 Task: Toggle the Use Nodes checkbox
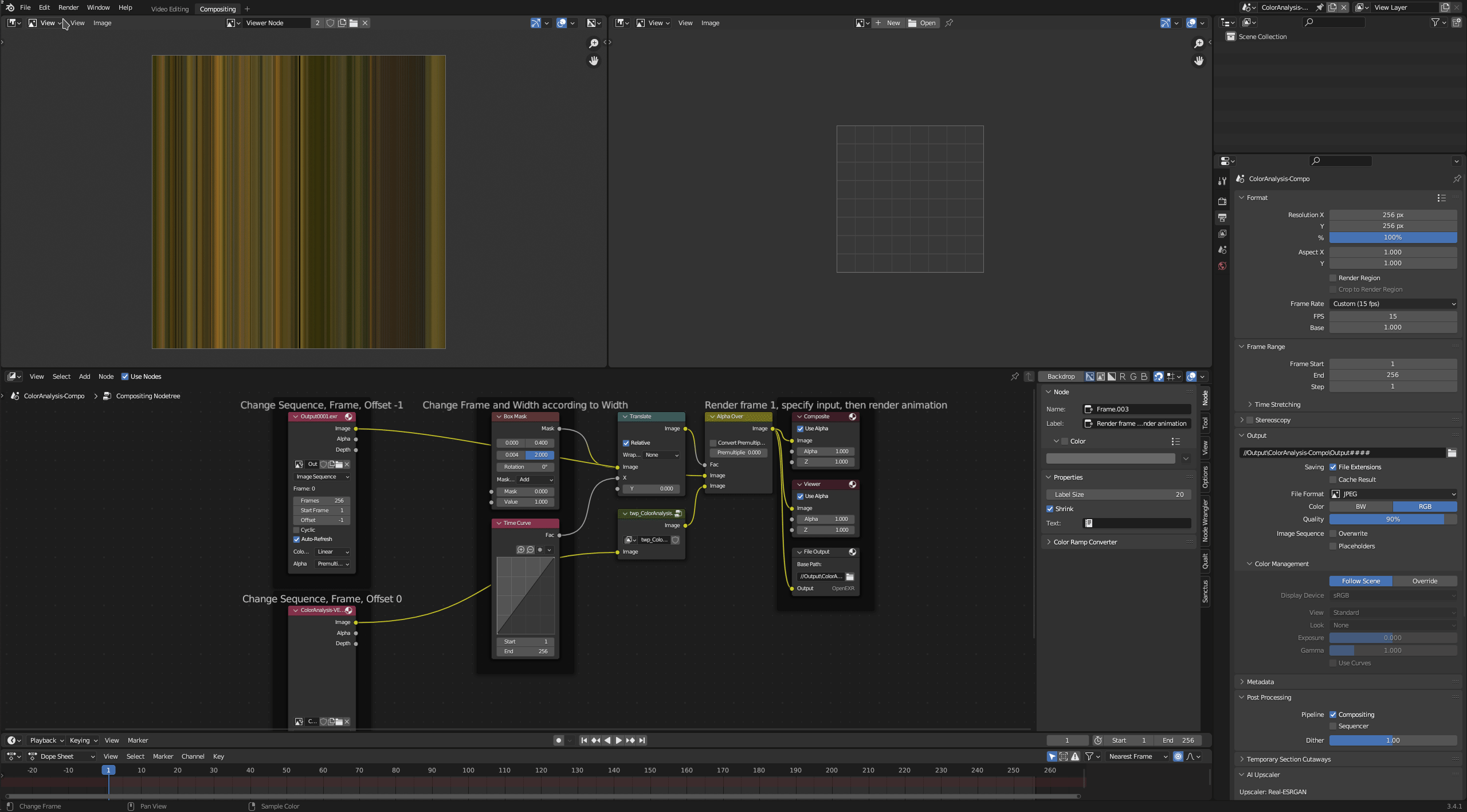(125, 376)
